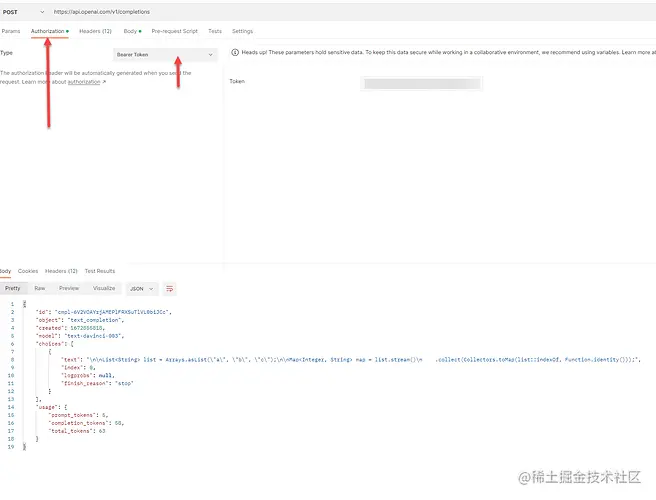Open the response Cookies tab
This screenshot has width=656, height=500.
pyautogui.click(x=28, y=271)
